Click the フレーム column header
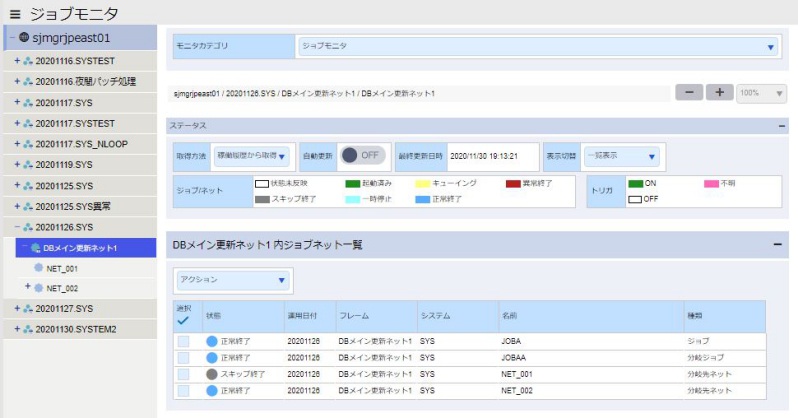Image resolution: width=798 pixels, height=418 pixels. point(377,316)
